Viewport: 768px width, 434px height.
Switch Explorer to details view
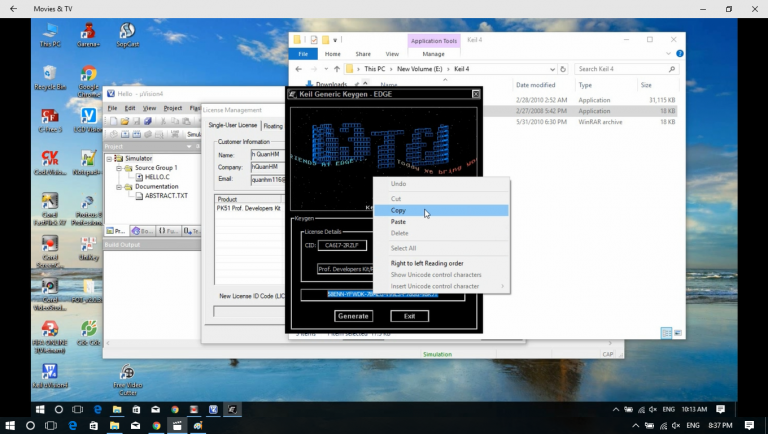[665, 333]
